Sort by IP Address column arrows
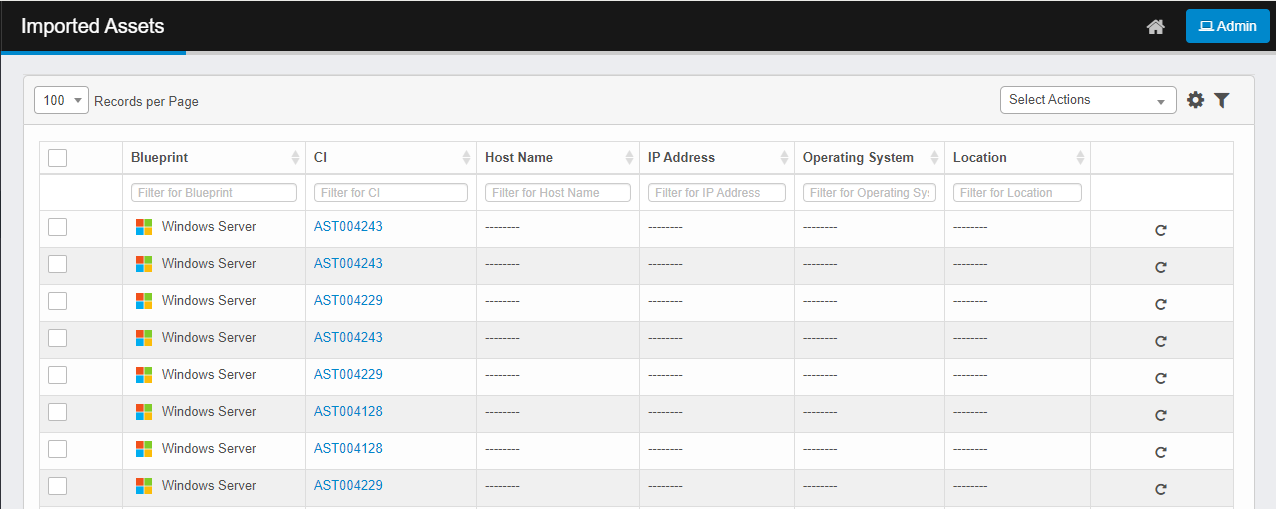The image size is (1276, 509). tap(784, 158)
